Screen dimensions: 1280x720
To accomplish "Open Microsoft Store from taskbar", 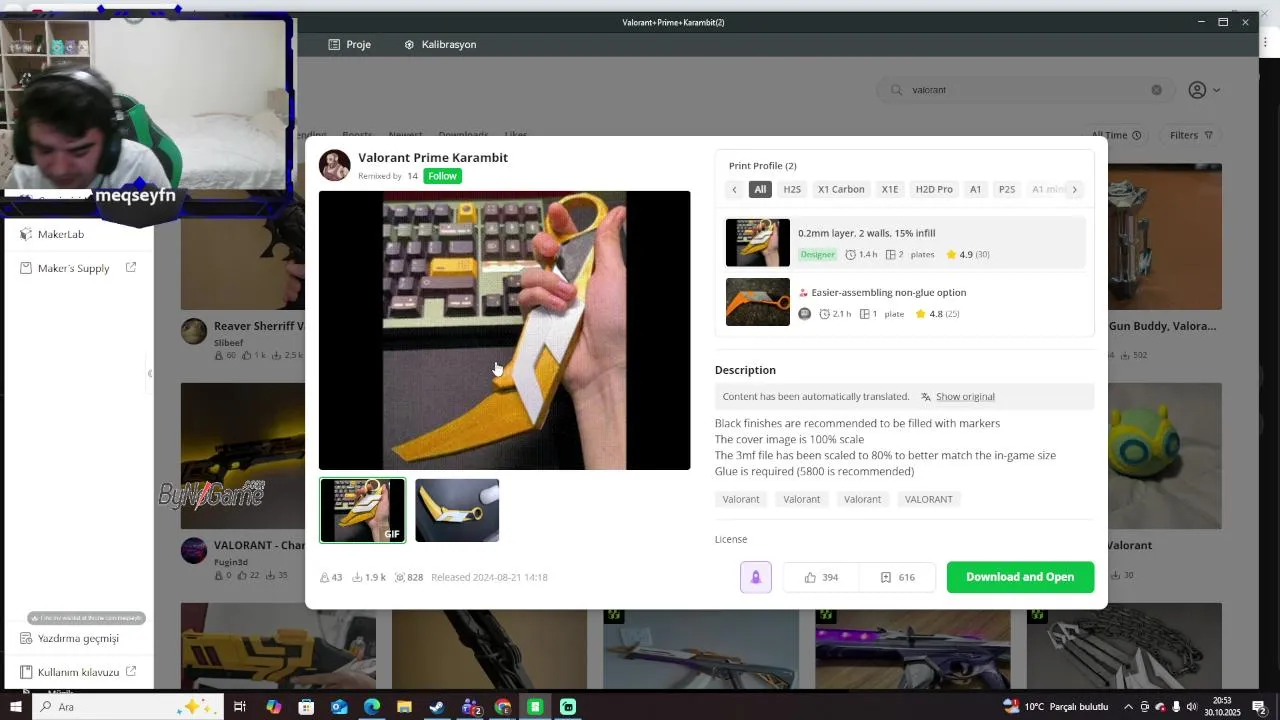I will click(306, 707).
